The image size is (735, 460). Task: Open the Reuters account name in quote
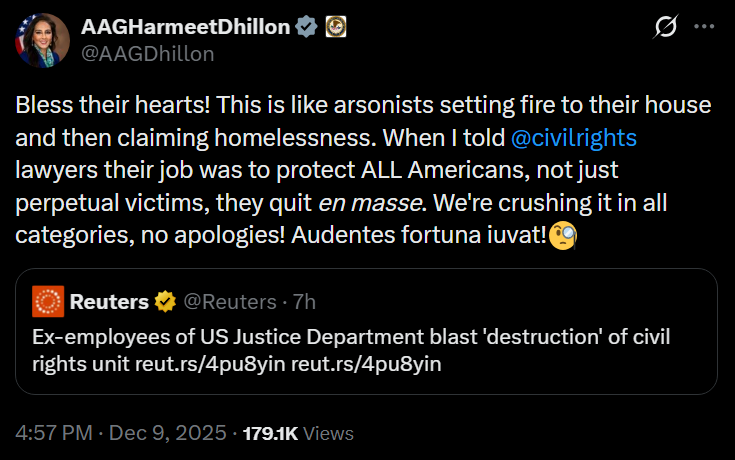(109, 301)
